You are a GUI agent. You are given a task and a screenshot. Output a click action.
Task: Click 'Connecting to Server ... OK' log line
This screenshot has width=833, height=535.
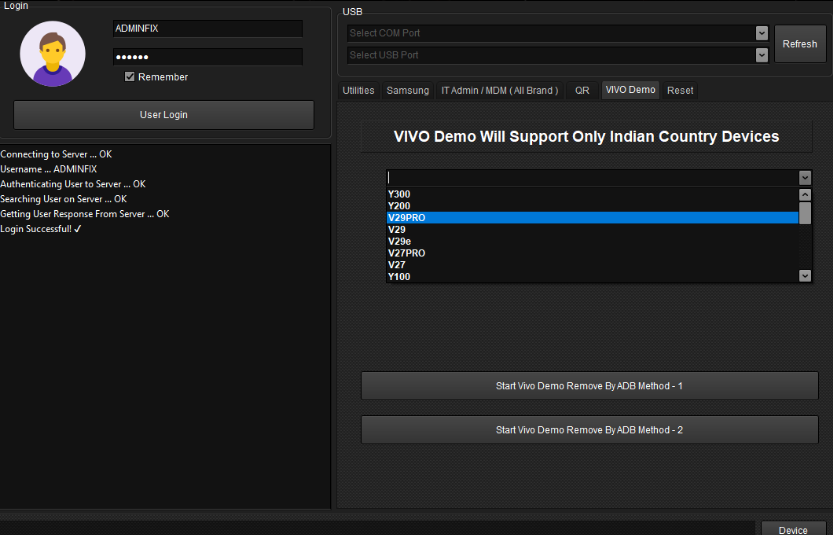click(x=56, y=154)
